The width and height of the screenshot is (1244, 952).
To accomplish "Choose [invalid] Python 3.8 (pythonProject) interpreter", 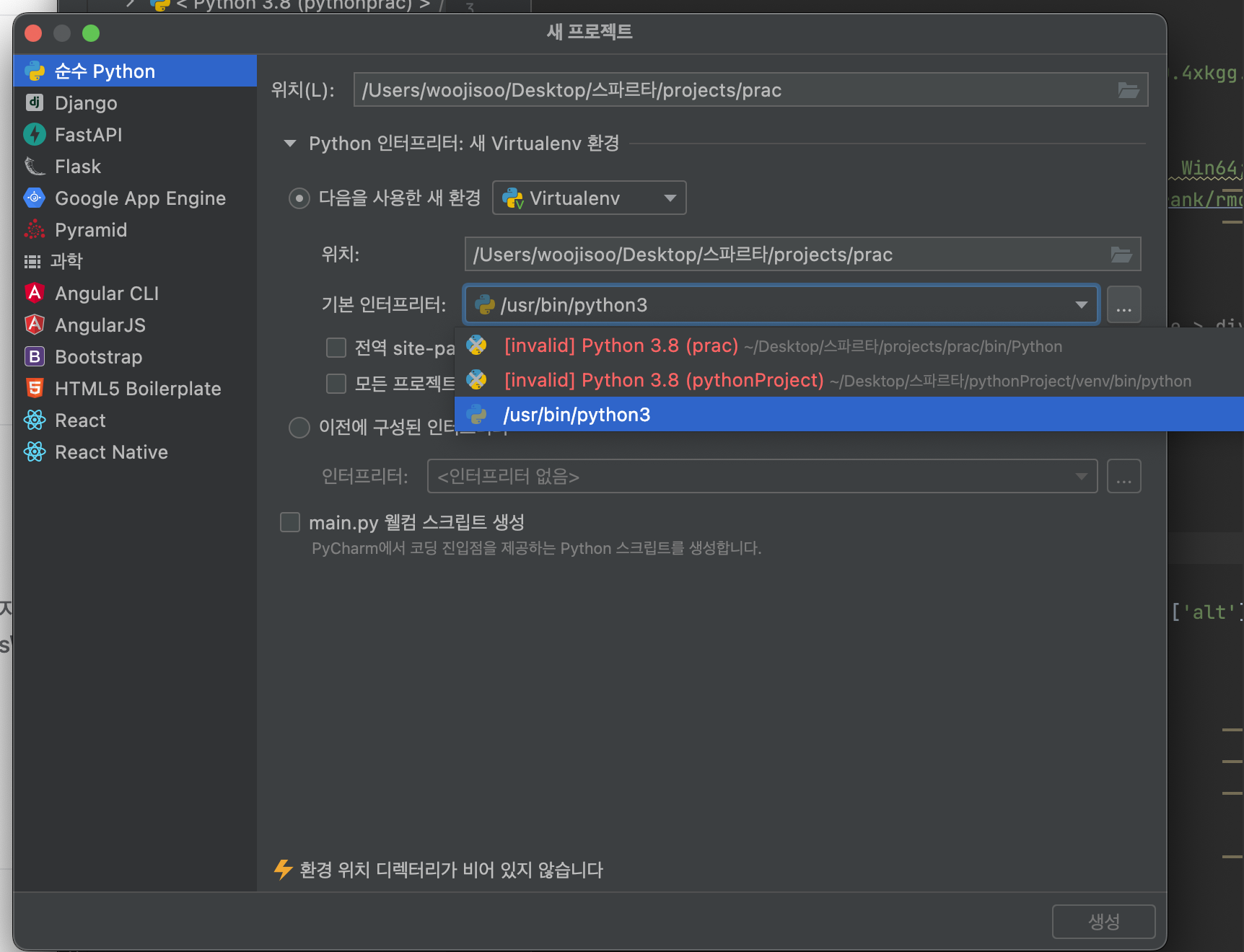I will pos(849,380).
